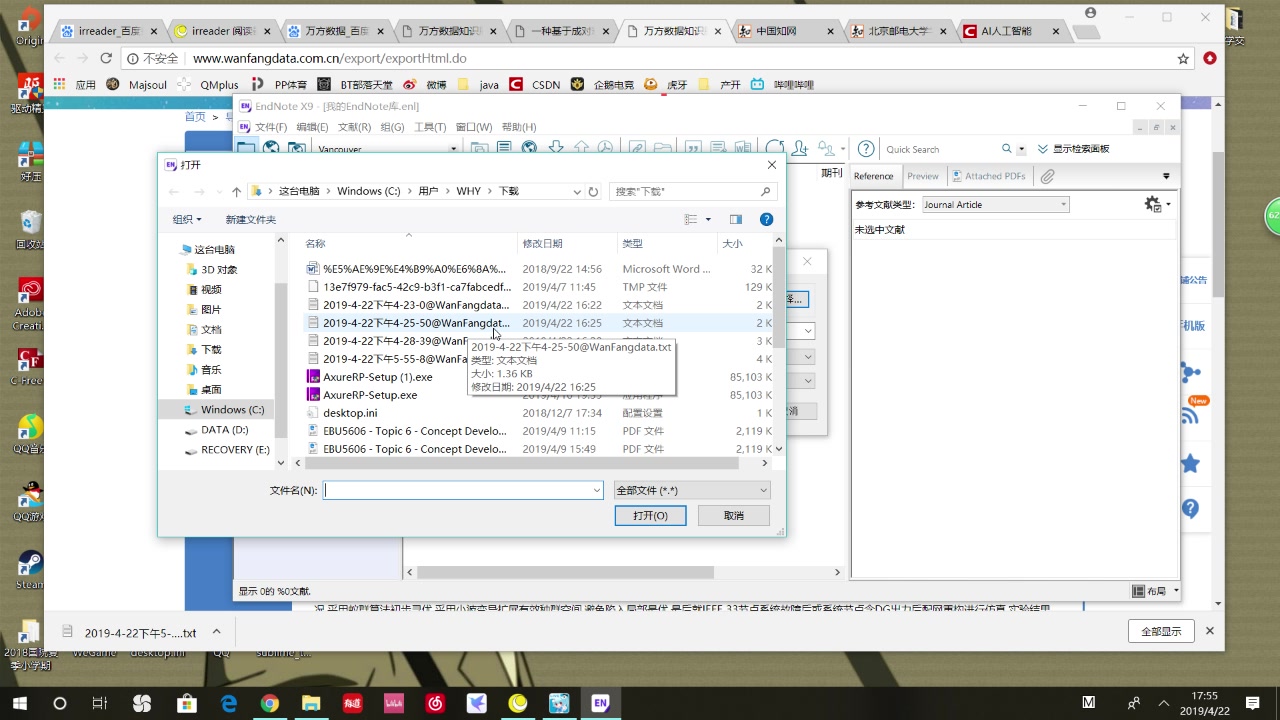Image resolution: width=1280 pixels, height=720 pixels.
Task: Select 音乐 folder in navigation pane
Action: pos(210,370)
